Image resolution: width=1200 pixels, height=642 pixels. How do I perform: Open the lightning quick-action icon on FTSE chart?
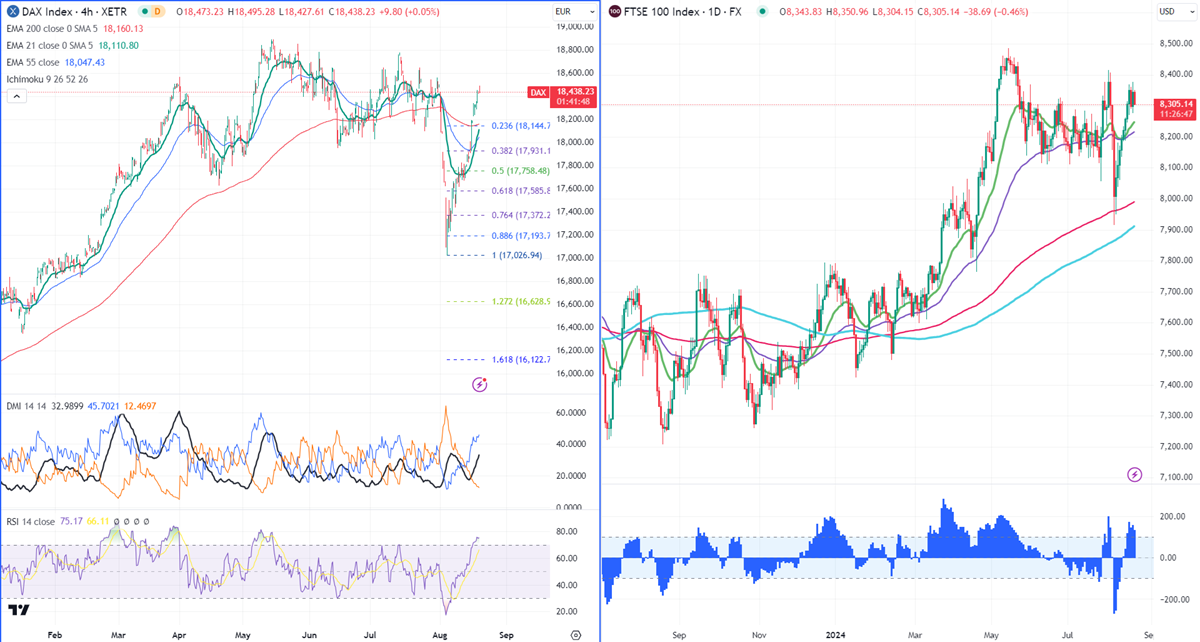click(1134, 473)
